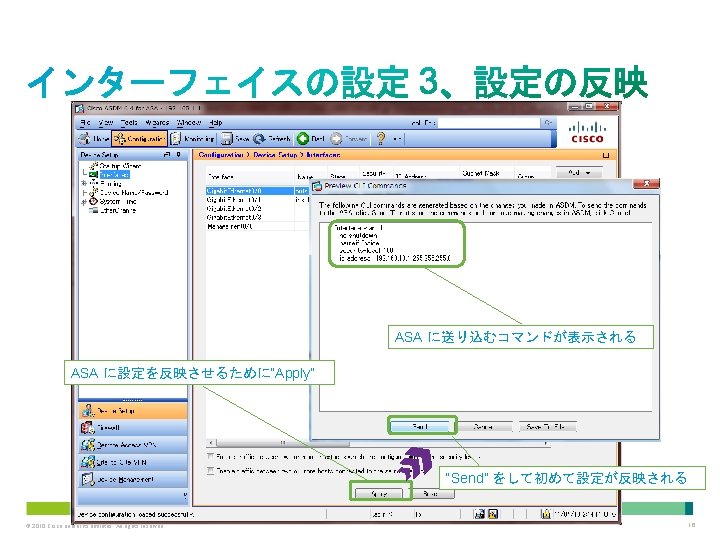Open the File menu
720x540 pixels.
[85, 123]
